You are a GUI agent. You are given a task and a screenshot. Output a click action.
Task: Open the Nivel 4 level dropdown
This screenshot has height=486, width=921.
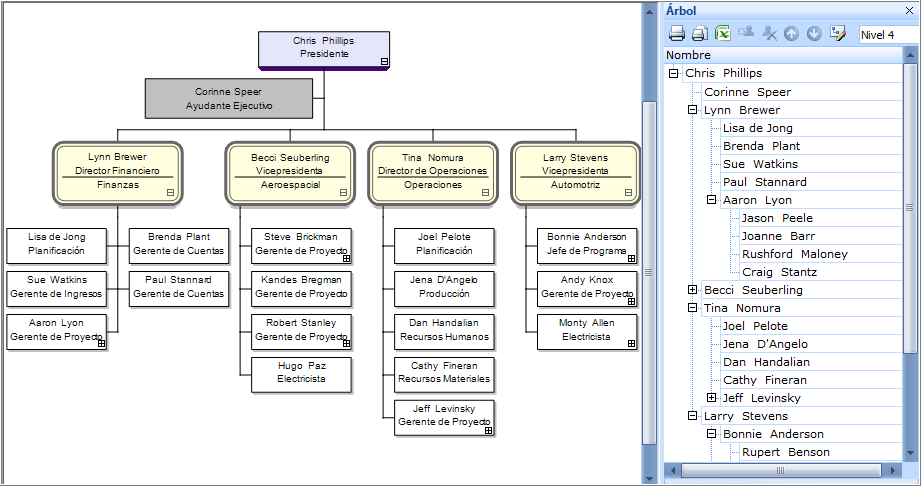887,35
